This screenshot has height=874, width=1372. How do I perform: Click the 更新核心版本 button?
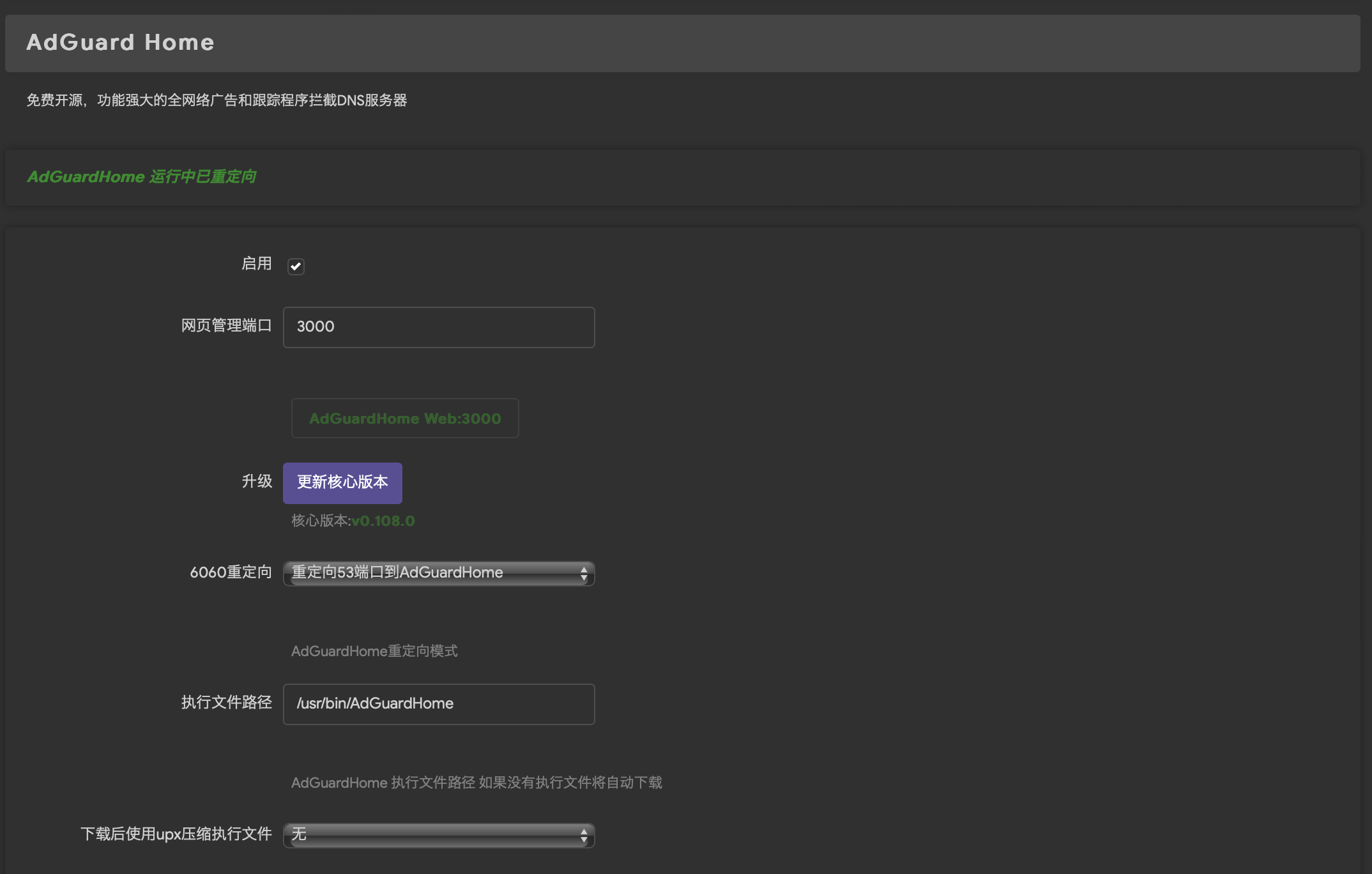(x=342, y=483)
